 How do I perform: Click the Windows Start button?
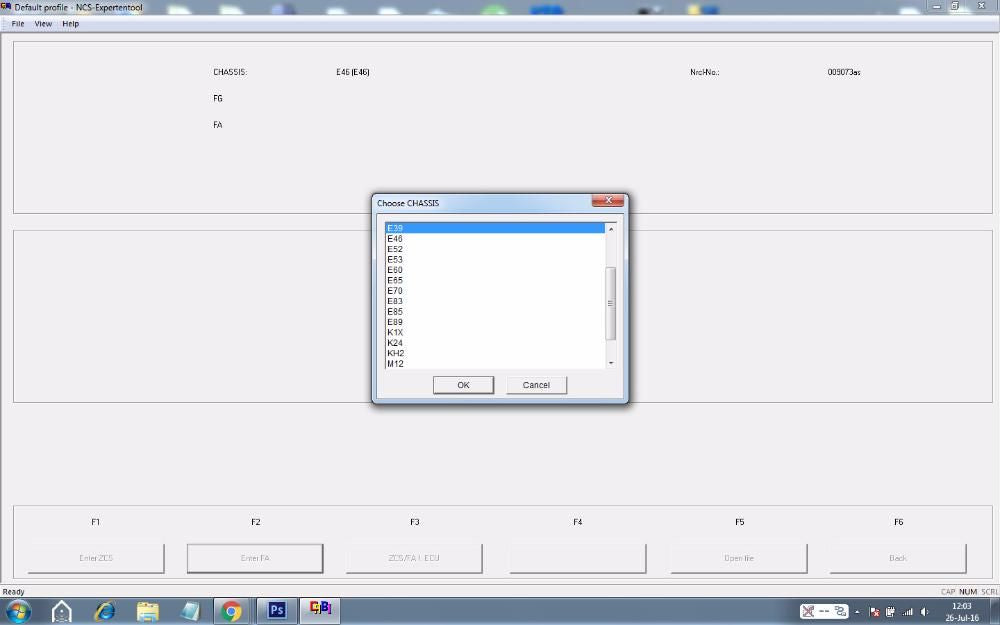(x=18, y=611)
